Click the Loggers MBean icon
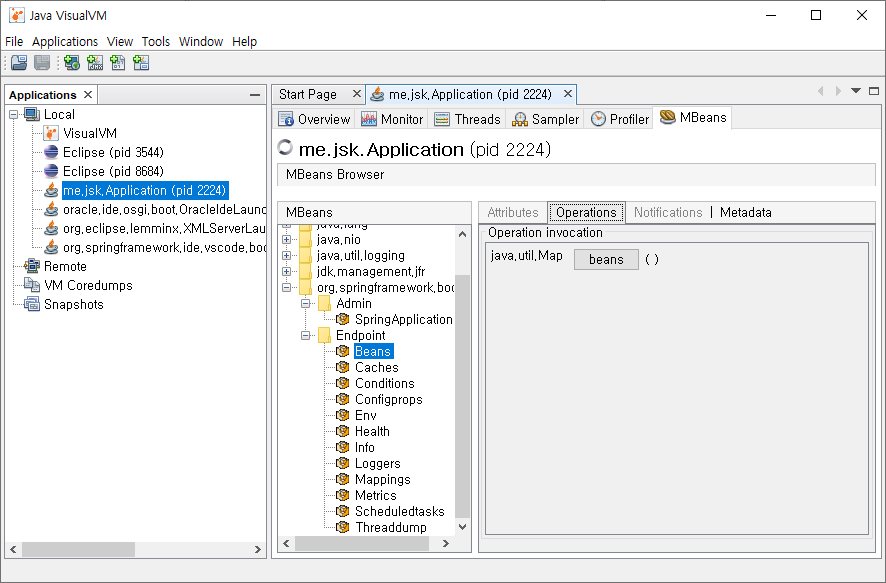Image resolution: width=886 pixels, height=583 pixels. pos(342,463)
